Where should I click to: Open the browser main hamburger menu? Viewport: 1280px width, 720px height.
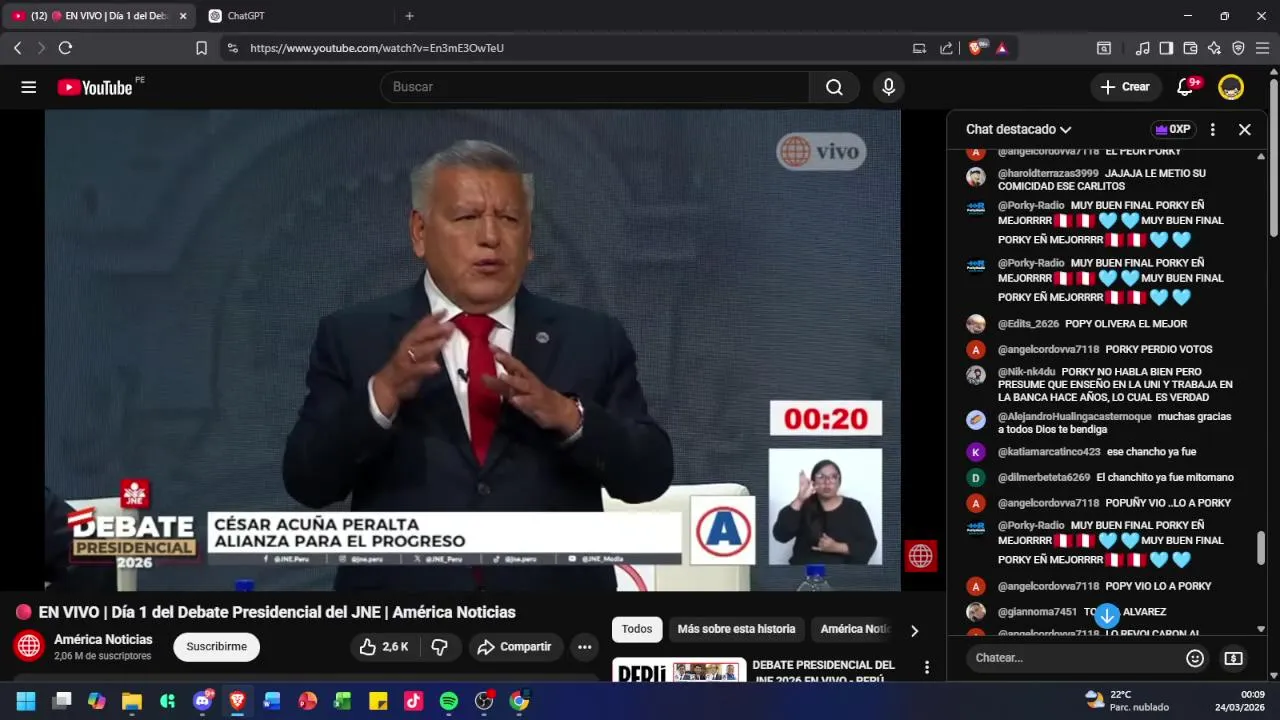1262,48
